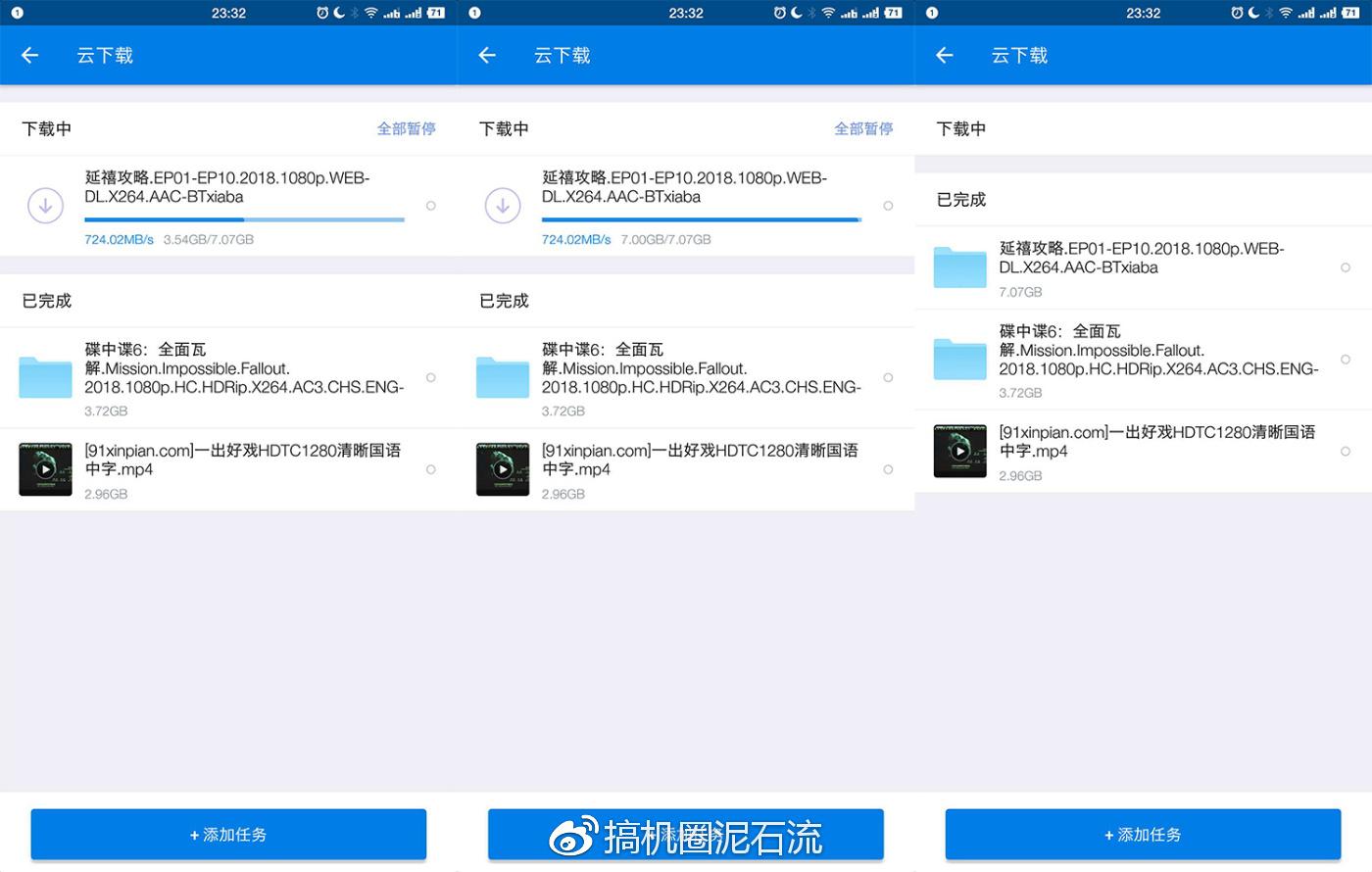Tap the 添加任务 button in the right screenshot
This screenshot has width=1372, height=872.
click(x=1143, y=835)
